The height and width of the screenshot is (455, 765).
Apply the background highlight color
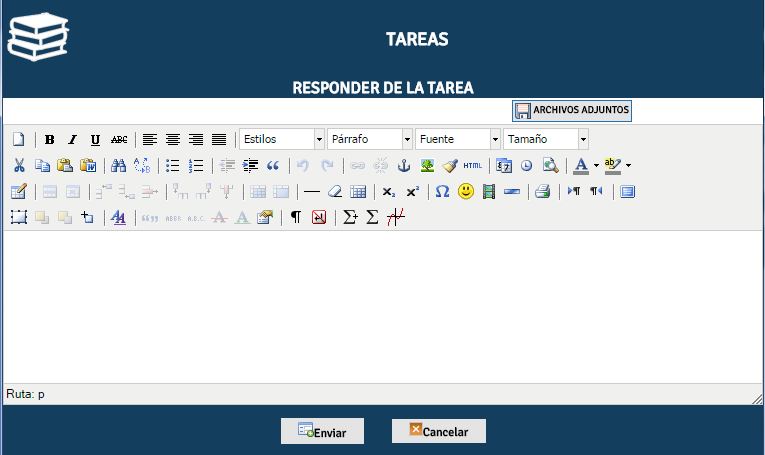point(612,165)
